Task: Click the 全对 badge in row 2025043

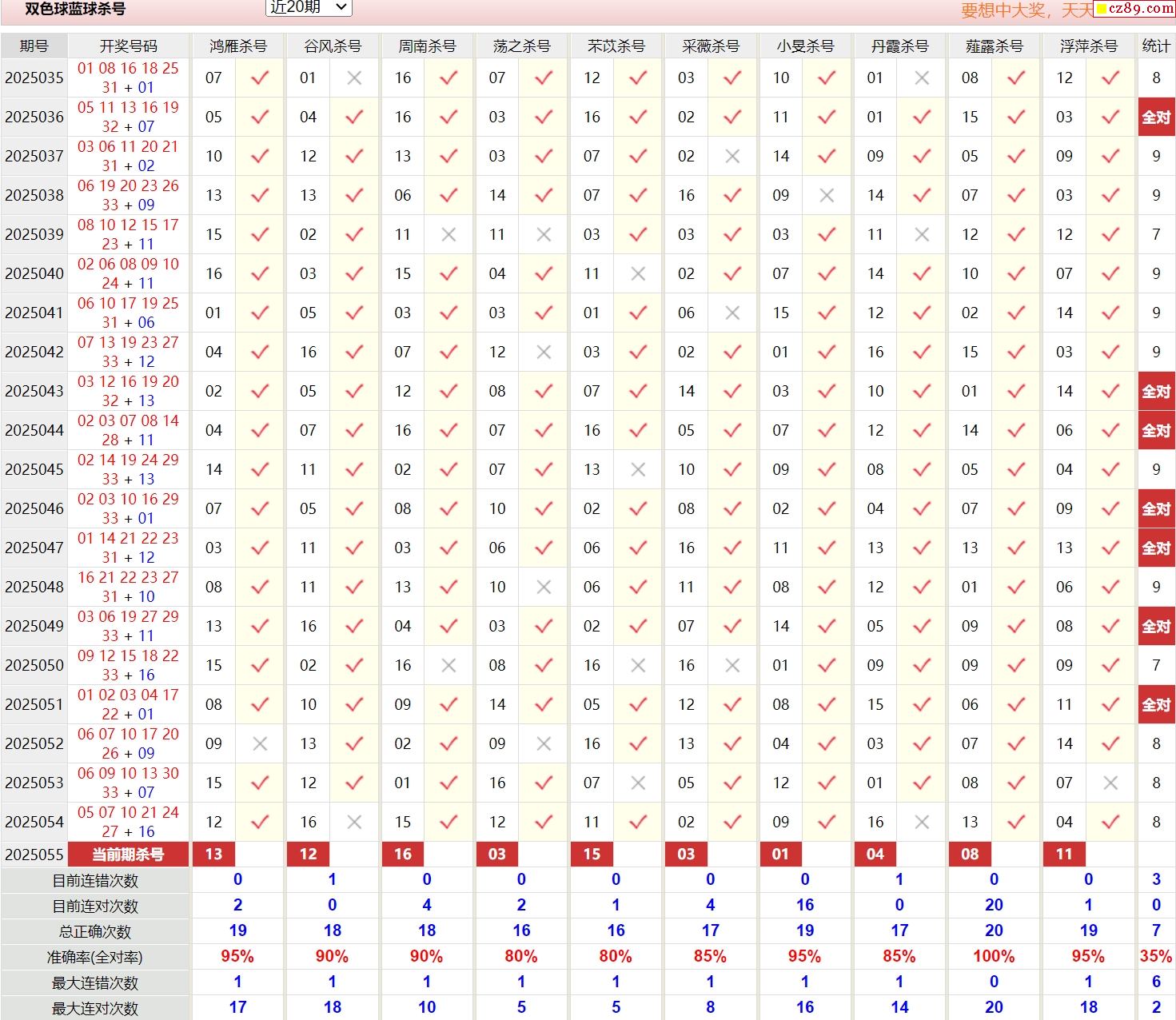Action: (1156, 392)
